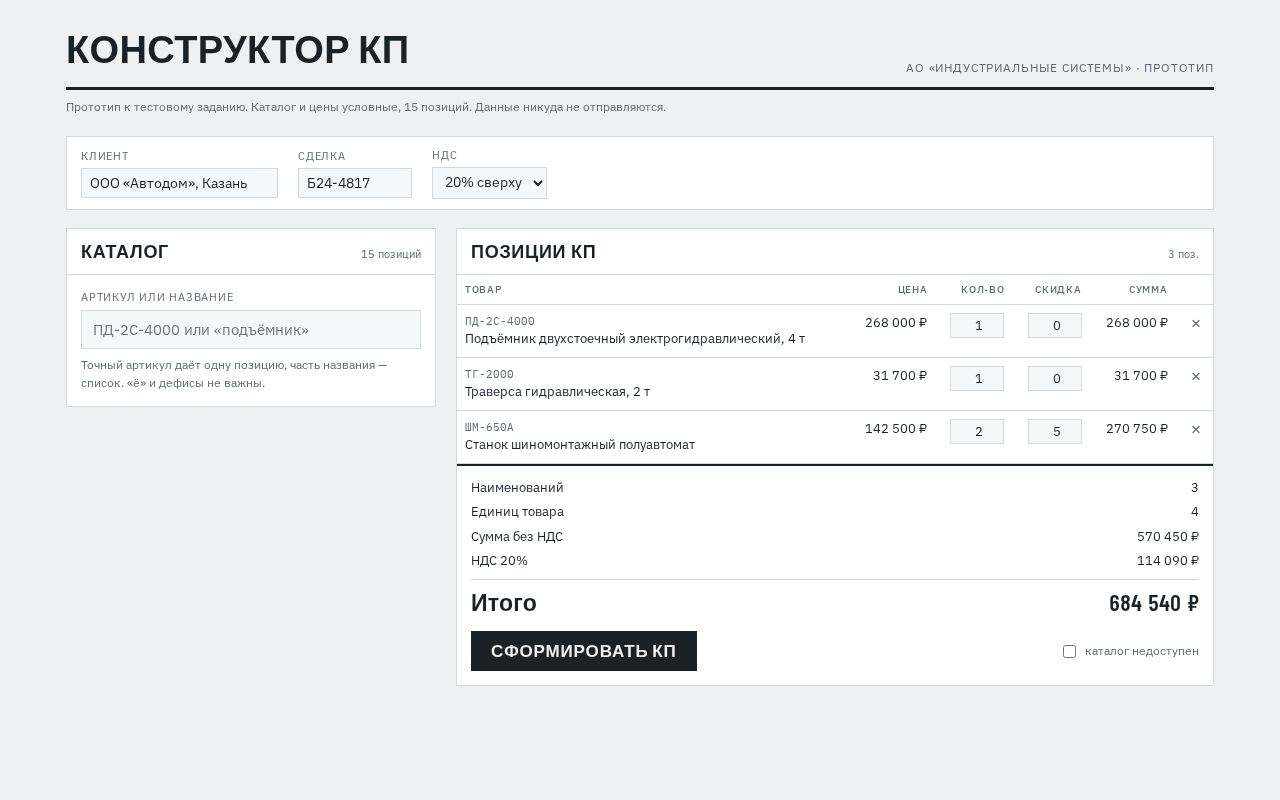Click the quantity field for ПД-2С-4000
The image size is (1280, 800).
(x=977, y=325)
